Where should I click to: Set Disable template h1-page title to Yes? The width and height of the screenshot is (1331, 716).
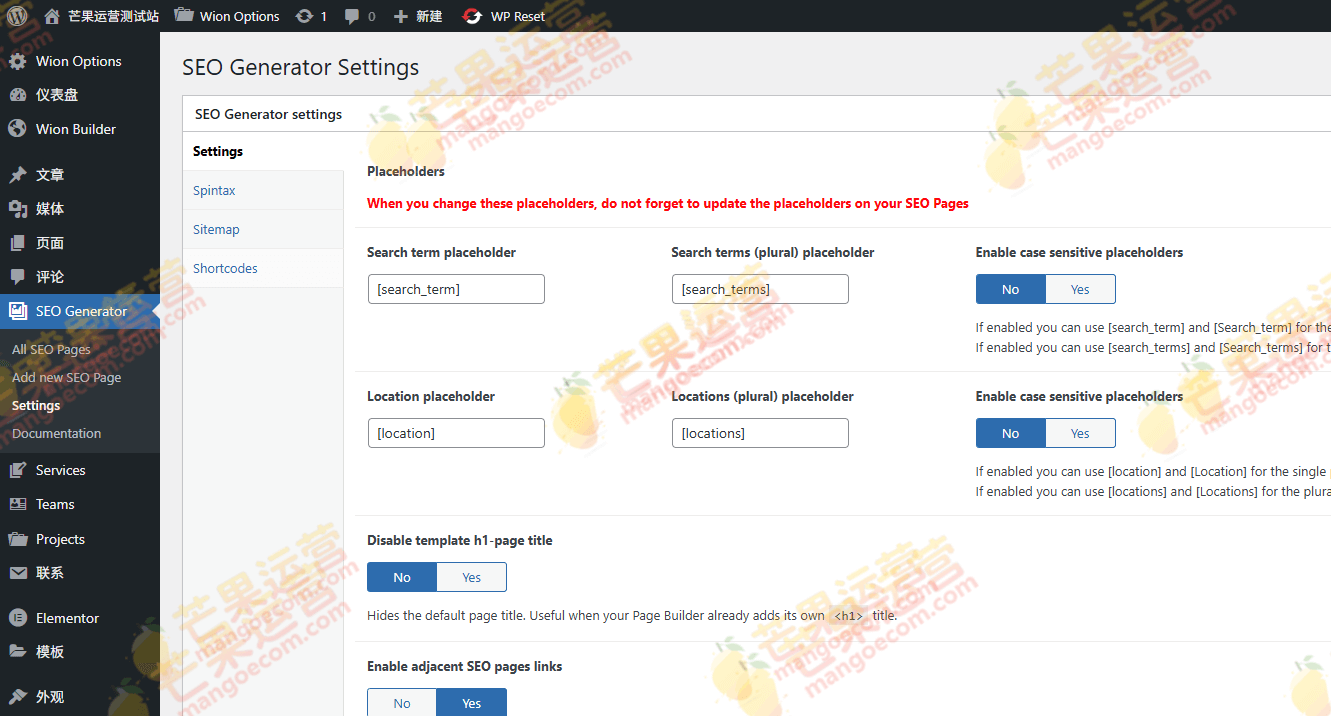coord(471,577)
